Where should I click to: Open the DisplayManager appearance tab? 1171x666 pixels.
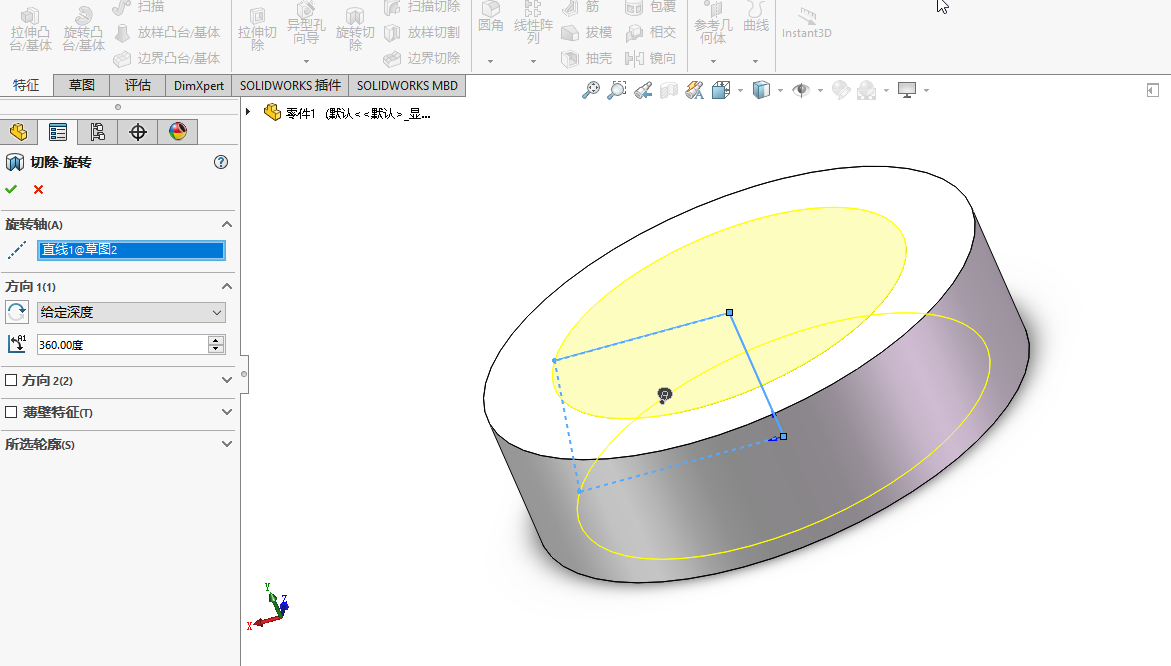click(x=178, y=132)
